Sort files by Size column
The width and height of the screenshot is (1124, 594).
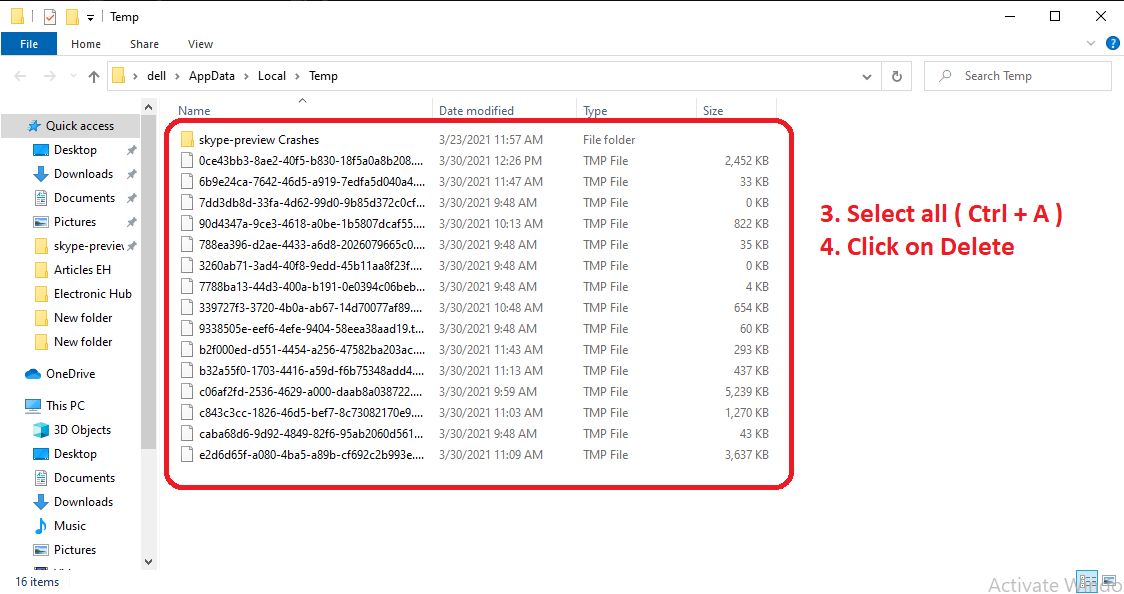coord(713,110)
